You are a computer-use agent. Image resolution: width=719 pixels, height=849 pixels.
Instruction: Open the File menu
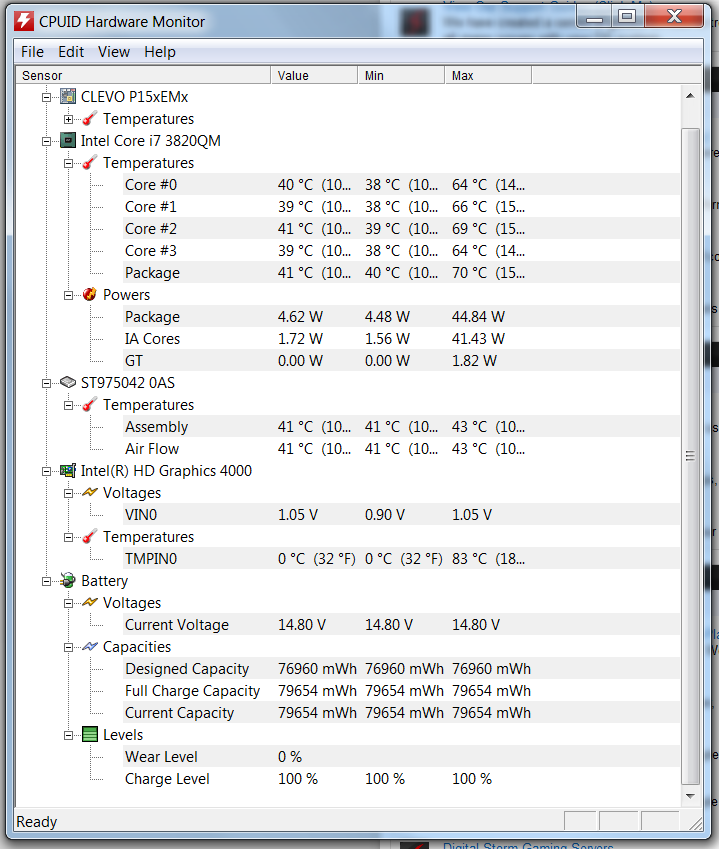[x=32, y=52]
